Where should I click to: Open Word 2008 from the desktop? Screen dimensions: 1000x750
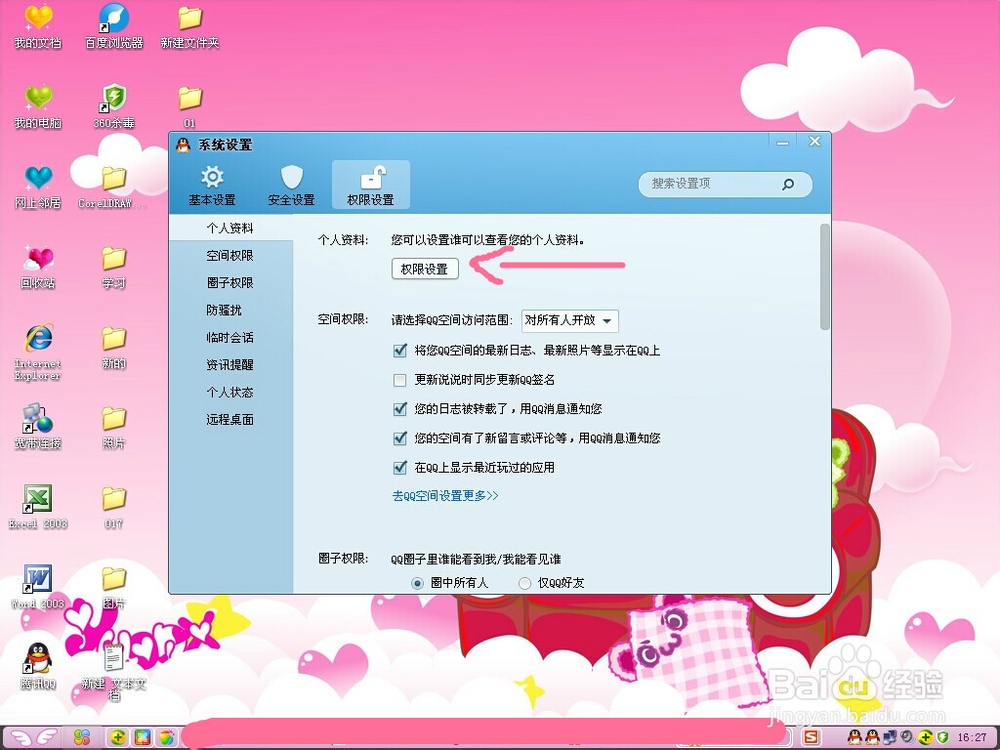(x=36, y=580)
